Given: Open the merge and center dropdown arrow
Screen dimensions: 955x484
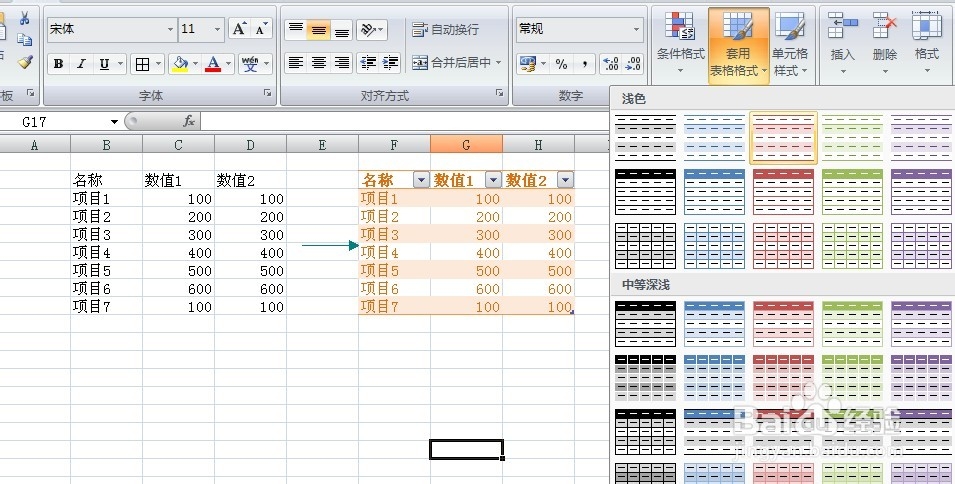Looking at the screenshot, I should (498, 62).
